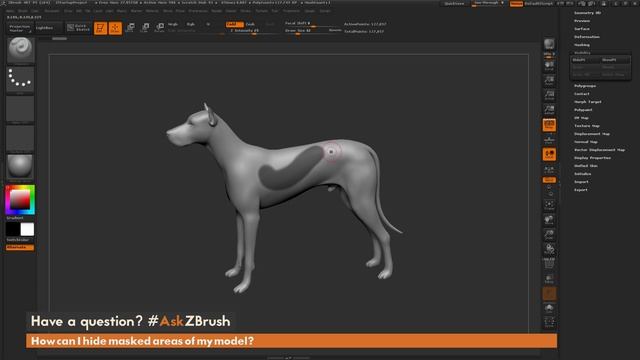640x360 pixels.
Task: Open the Transform menu
Action: click(x=291, y=11)
